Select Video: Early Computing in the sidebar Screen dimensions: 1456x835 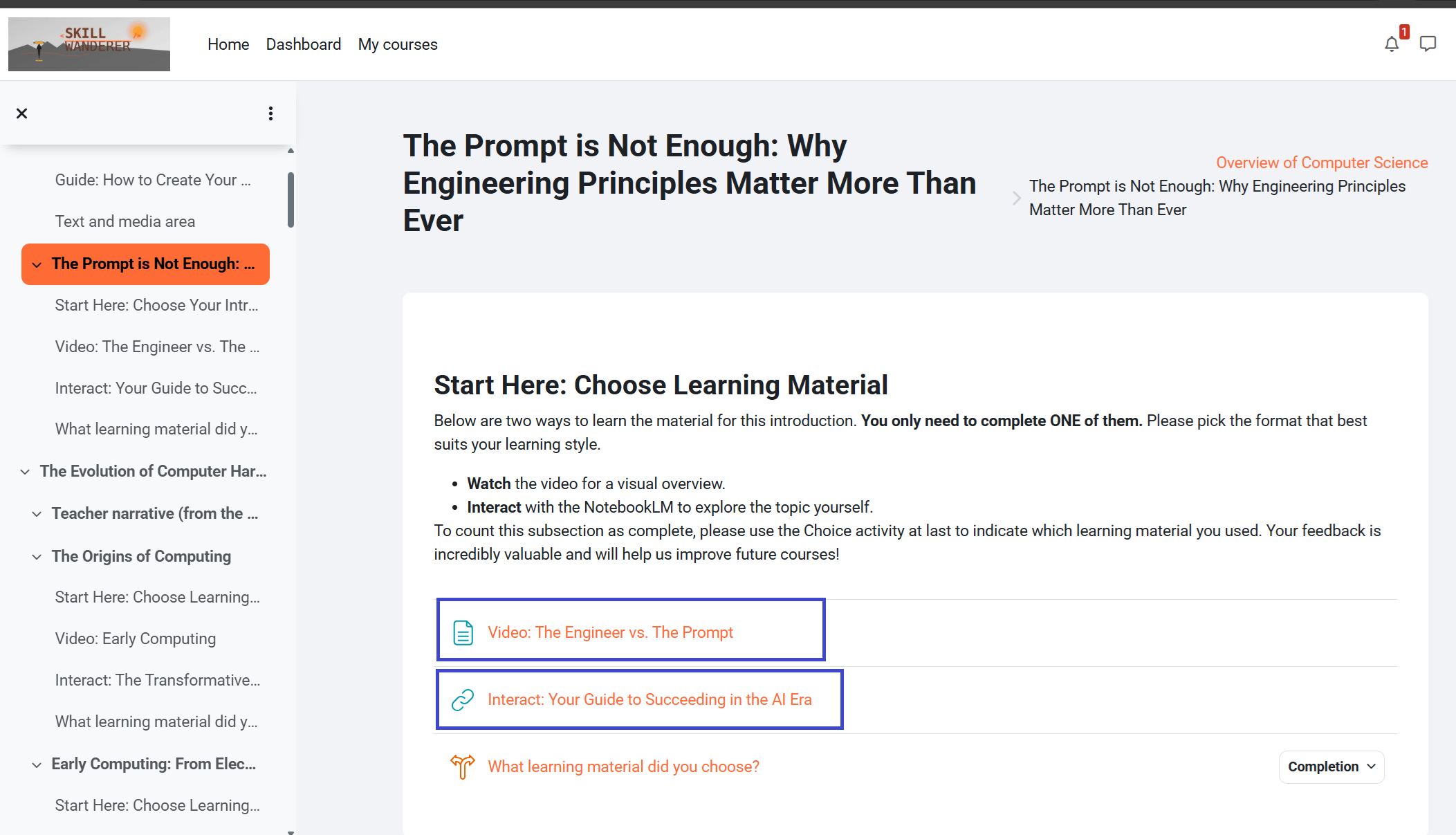(x=136, y=639)
